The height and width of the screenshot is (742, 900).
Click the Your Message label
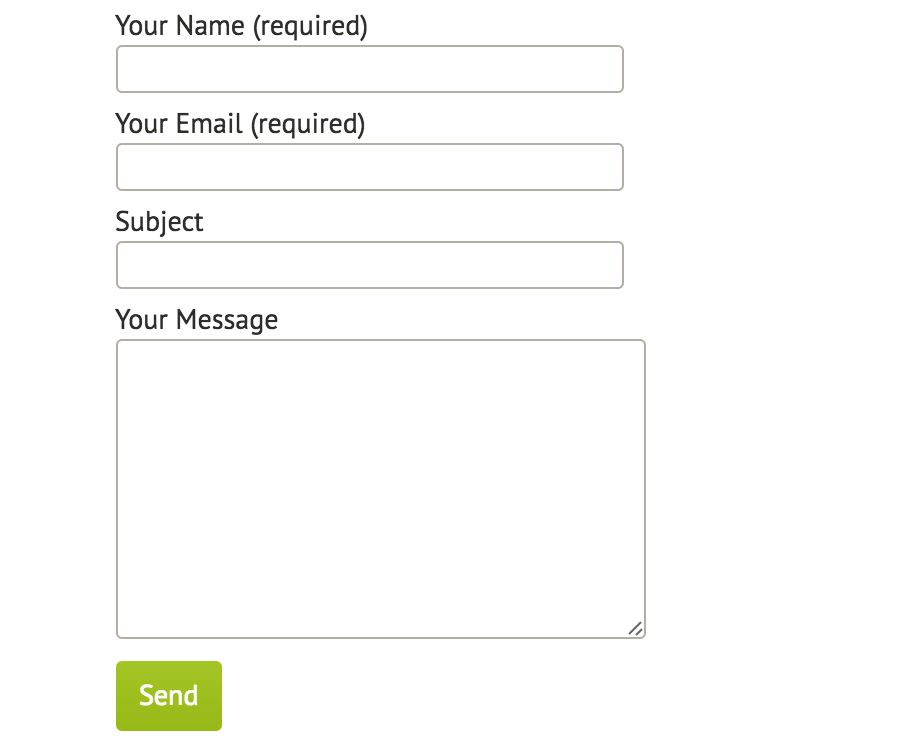point(196,319)
